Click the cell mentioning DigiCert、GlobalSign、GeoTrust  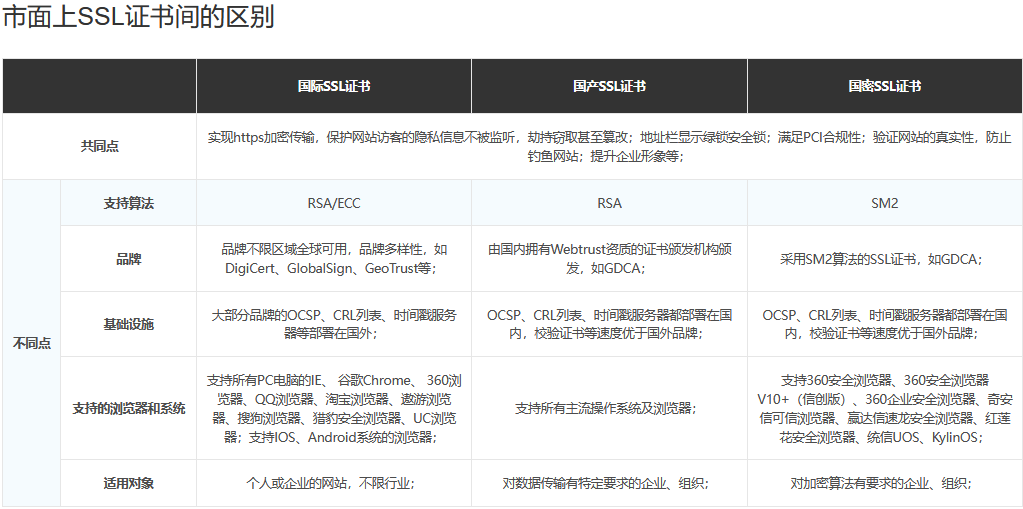(334, 259)
